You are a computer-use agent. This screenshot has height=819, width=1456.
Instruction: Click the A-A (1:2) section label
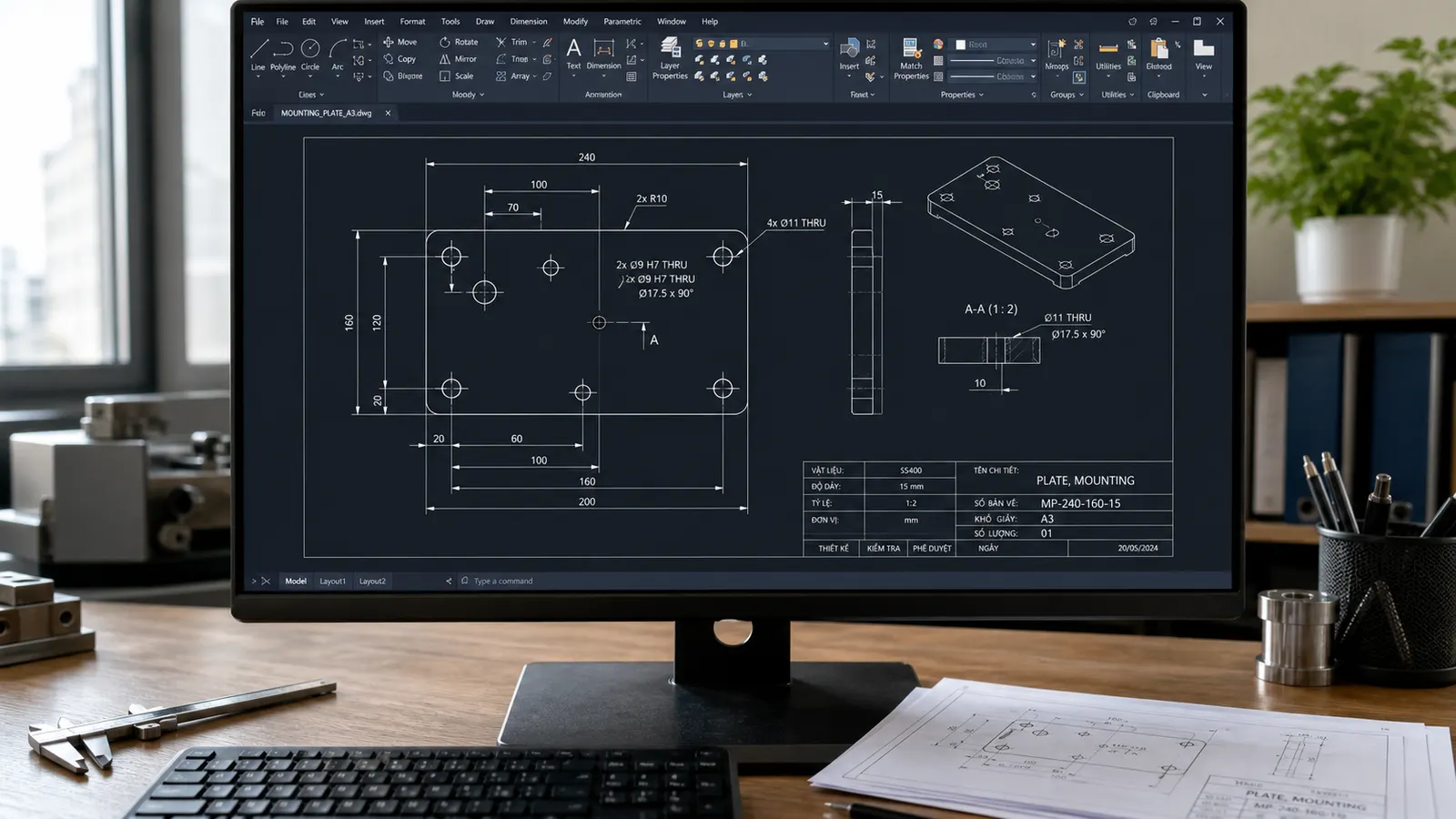pyautogui.click(x=991, y=309)
